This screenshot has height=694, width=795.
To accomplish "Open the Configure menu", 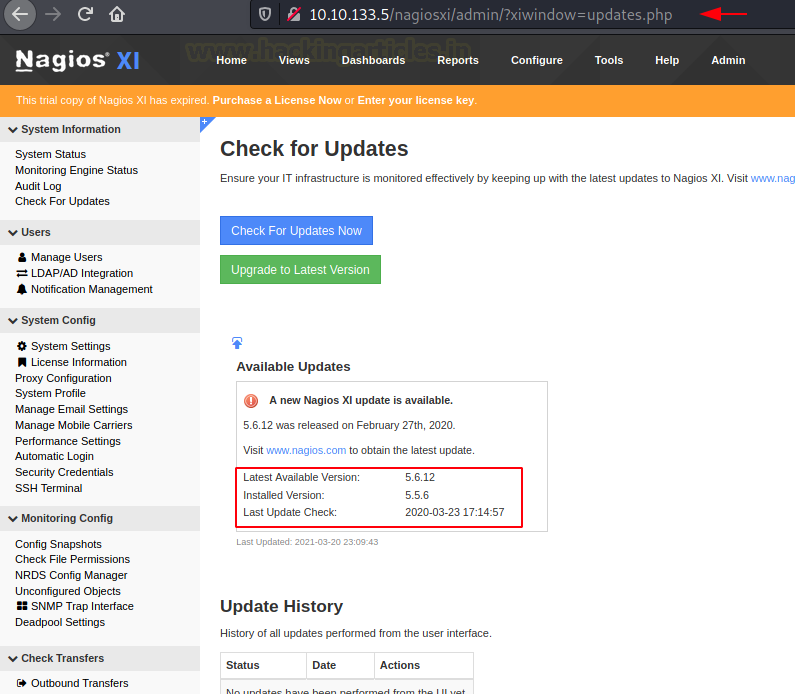I will point(536,60).
